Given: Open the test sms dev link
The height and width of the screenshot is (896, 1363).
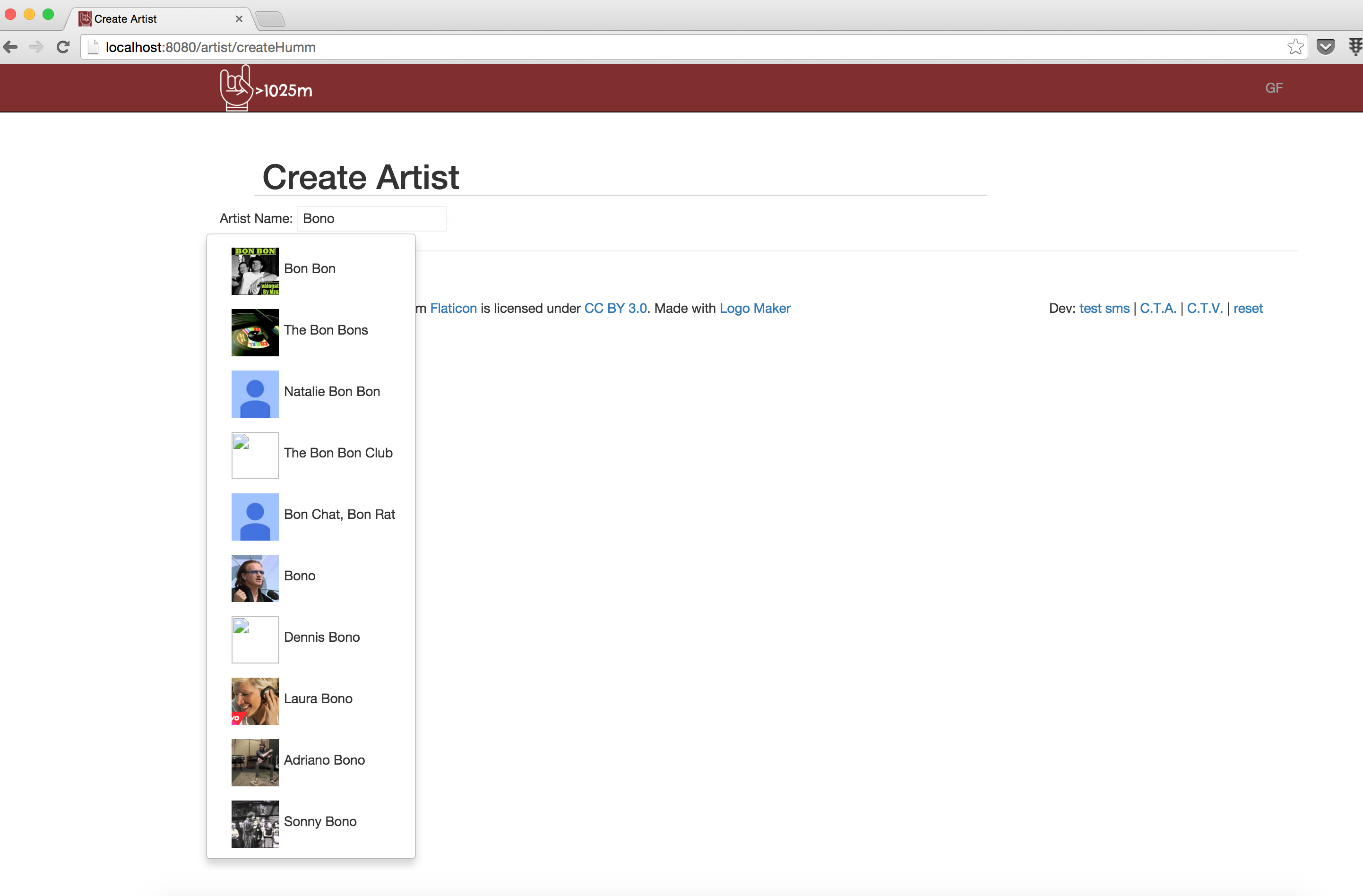Looking at the screenshot, I should [x=1104, y=308].
